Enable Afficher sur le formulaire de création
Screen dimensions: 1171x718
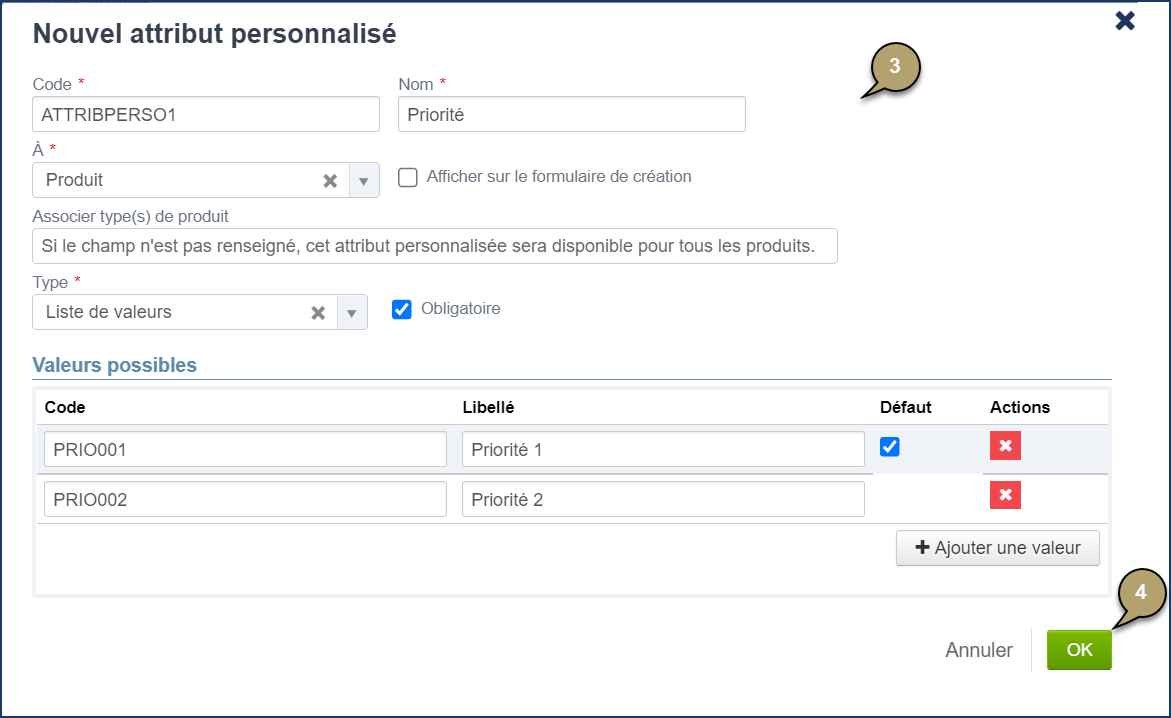coord(407,177)
